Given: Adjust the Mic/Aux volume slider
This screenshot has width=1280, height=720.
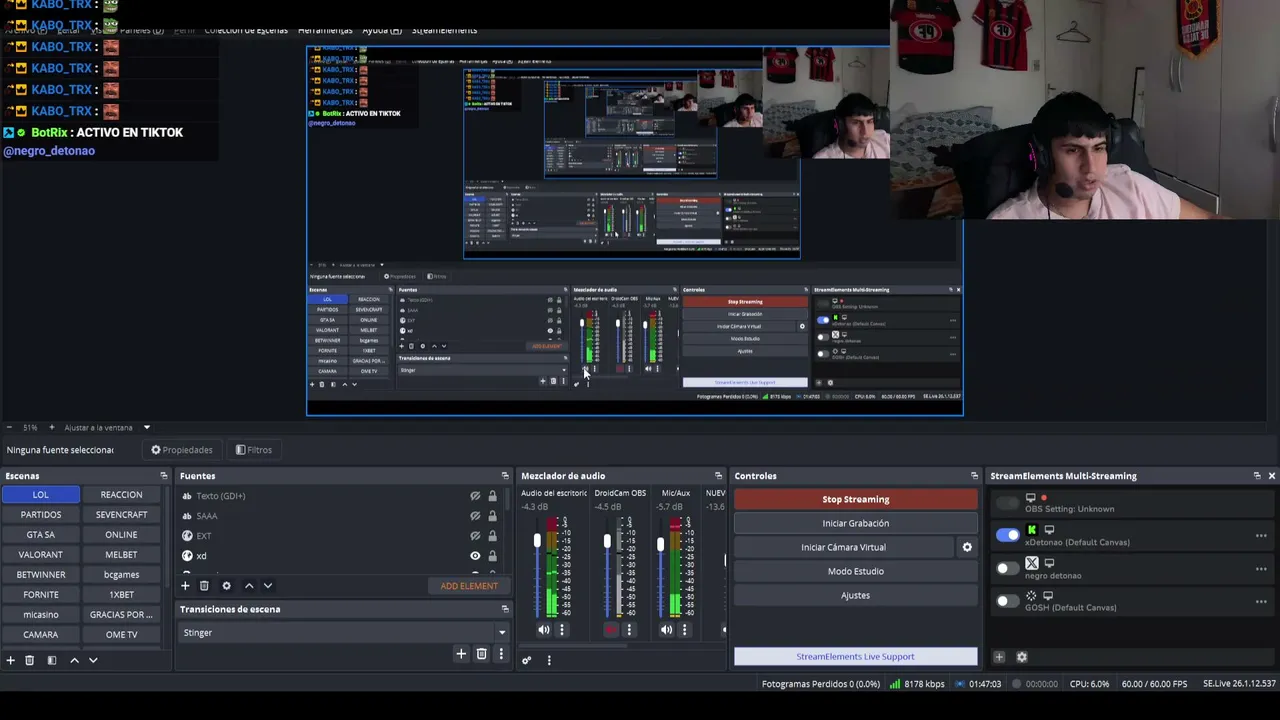Looking at the screenshot, I should [660, 543].
